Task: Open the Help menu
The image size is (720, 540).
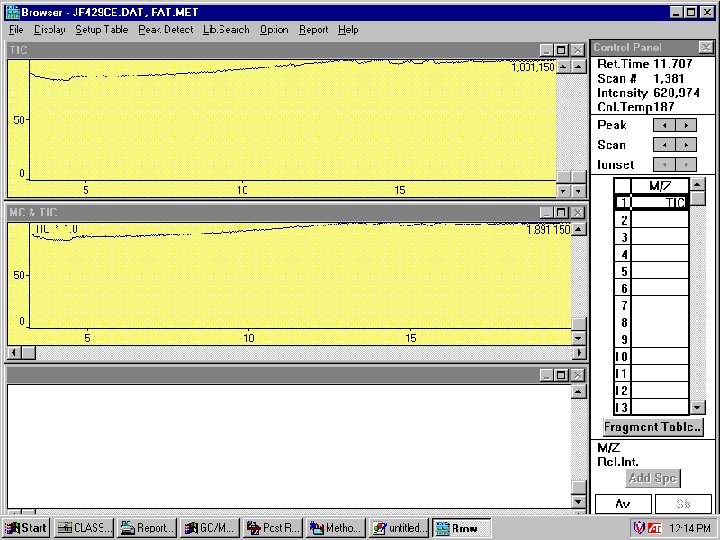Action: (348, 29)
